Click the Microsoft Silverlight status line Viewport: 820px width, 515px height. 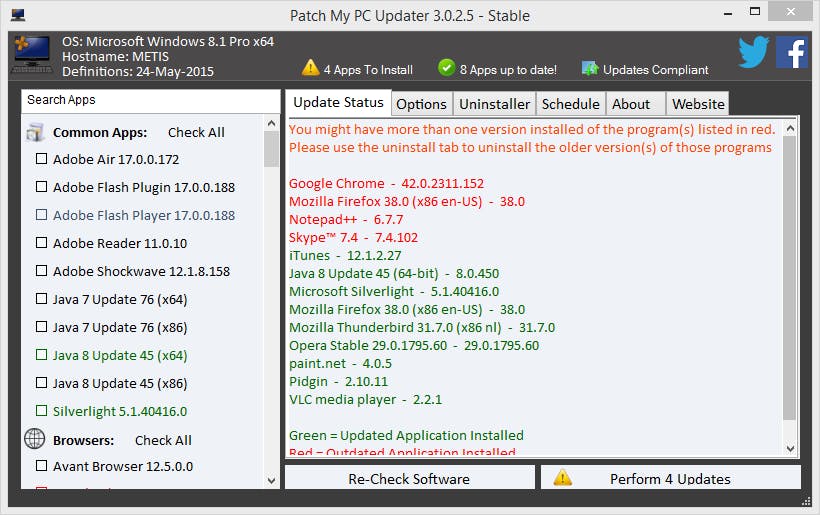point(394,292)
